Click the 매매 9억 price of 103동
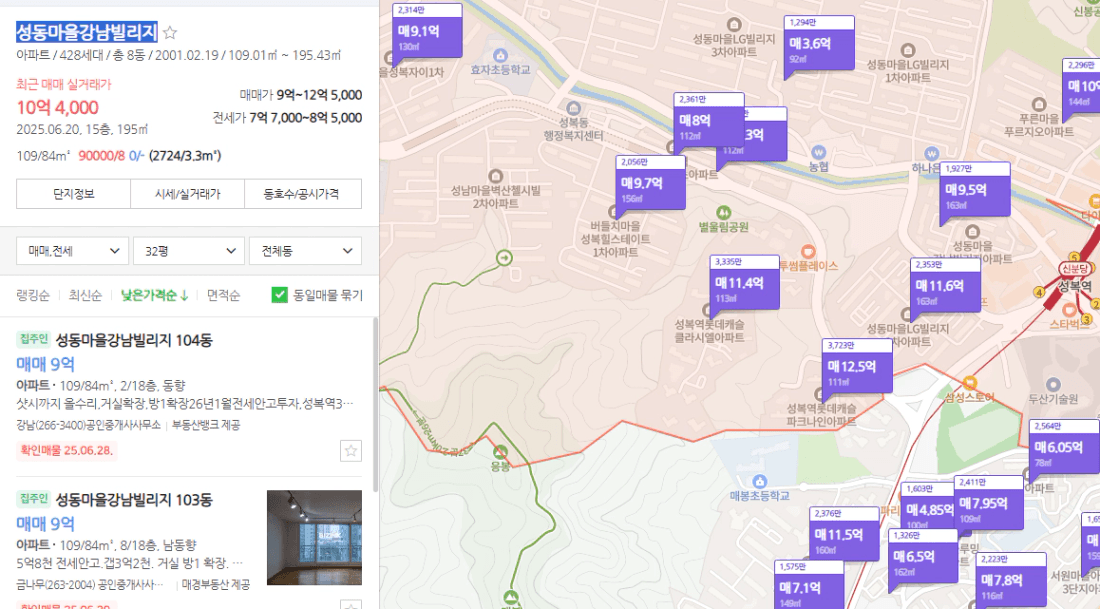 [46, 523]
